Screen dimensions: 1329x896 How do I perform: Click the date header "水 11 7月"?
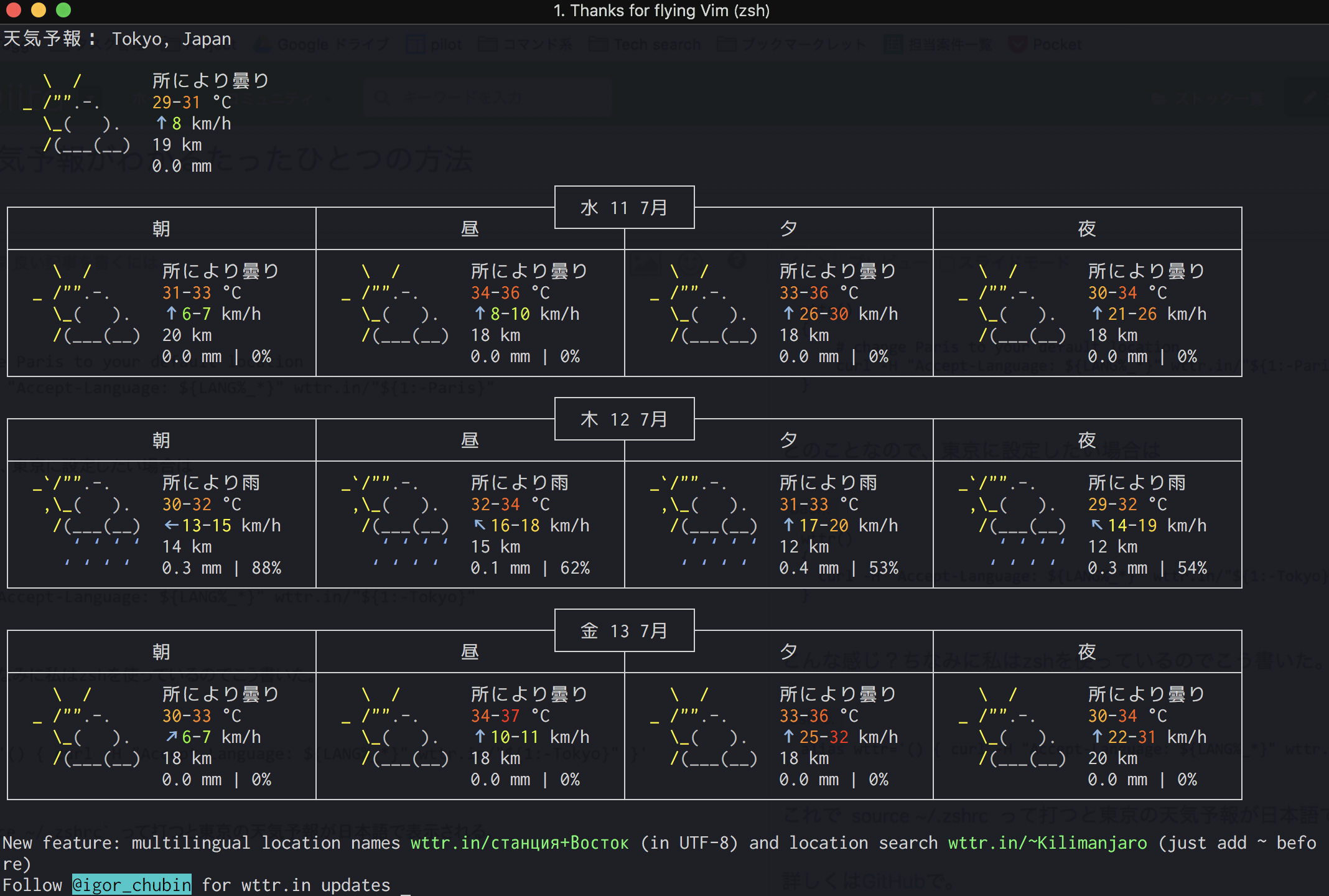click(x=624, y=207)
